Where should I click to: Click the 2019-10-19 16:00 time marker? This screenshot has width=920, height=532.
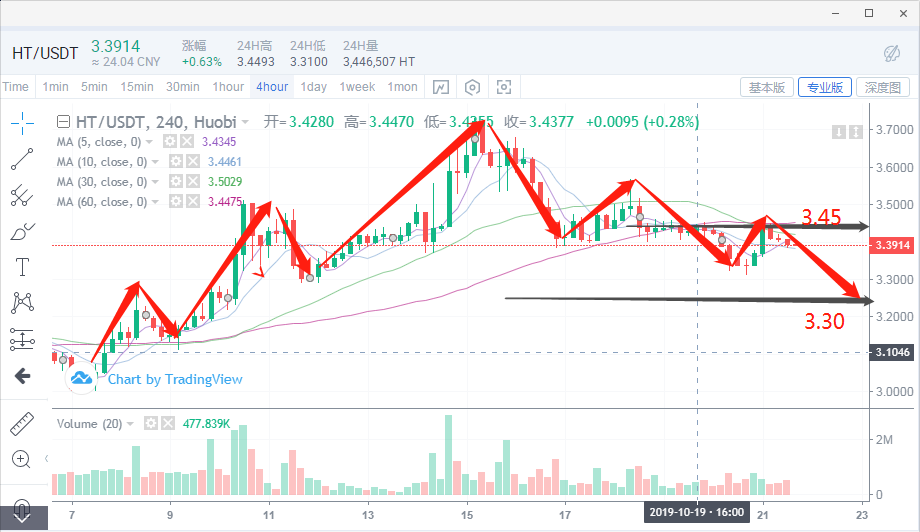(x=697, y=512)
